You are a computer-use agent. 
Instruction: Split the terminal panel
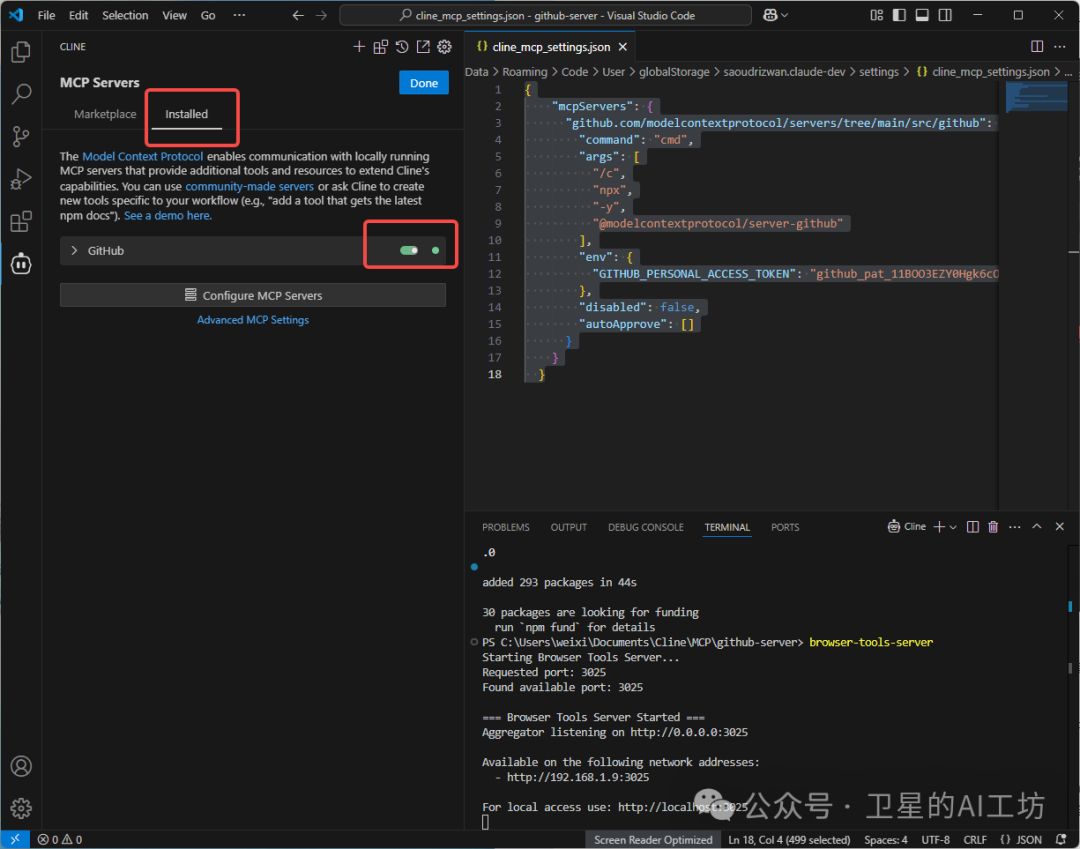[x=973, y=527]
